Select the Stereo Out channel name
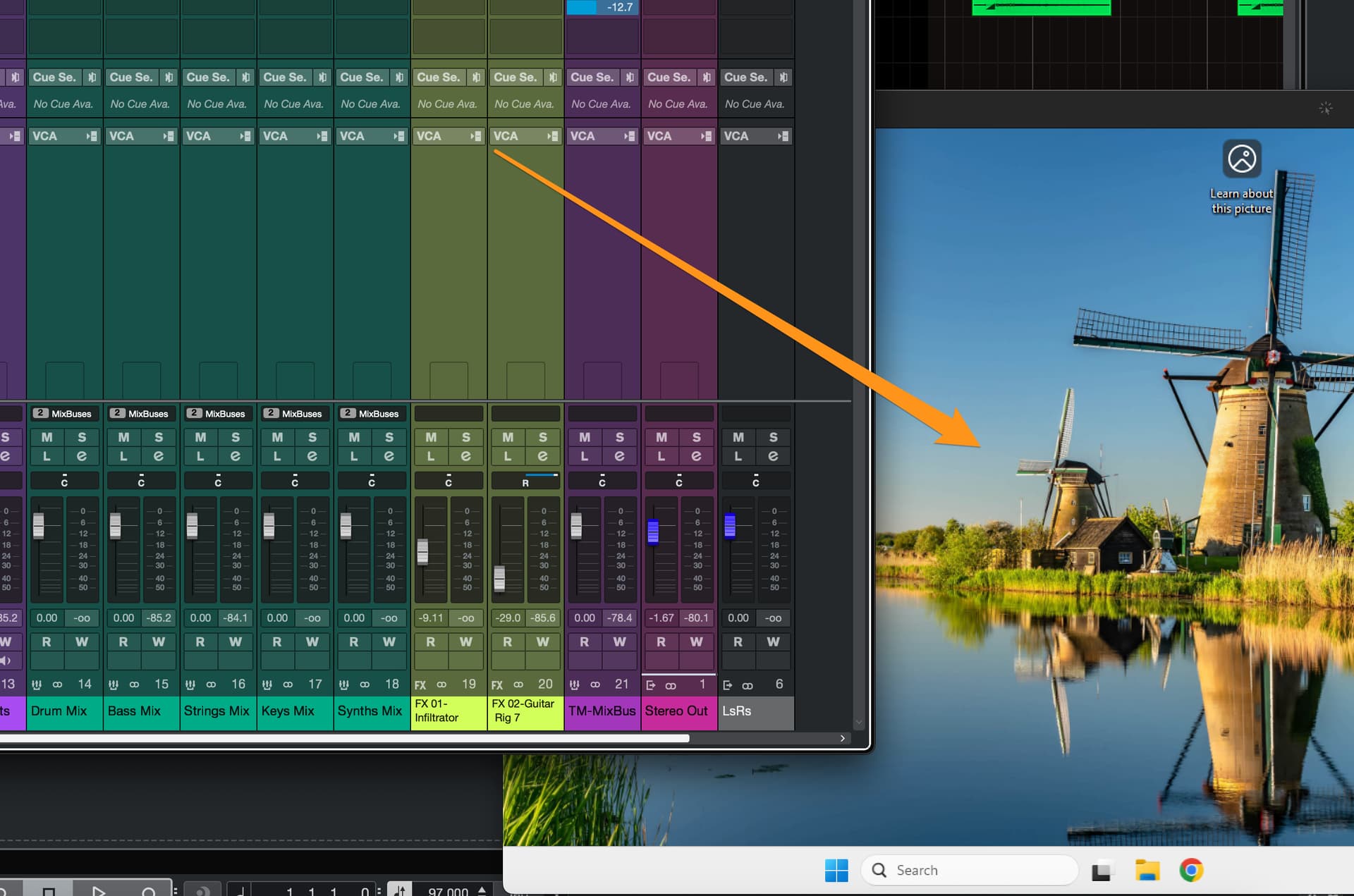 point(679,711)
